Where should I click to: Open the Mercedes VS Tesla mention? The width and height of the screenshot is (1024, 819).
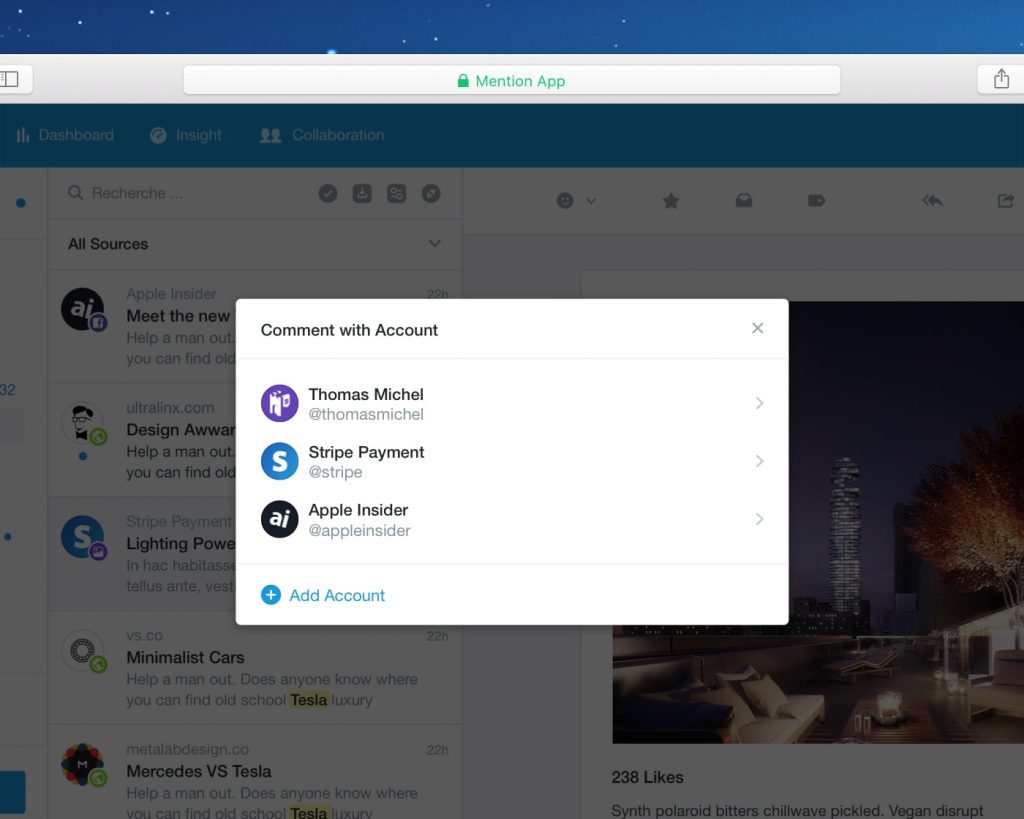click(255, 772)
